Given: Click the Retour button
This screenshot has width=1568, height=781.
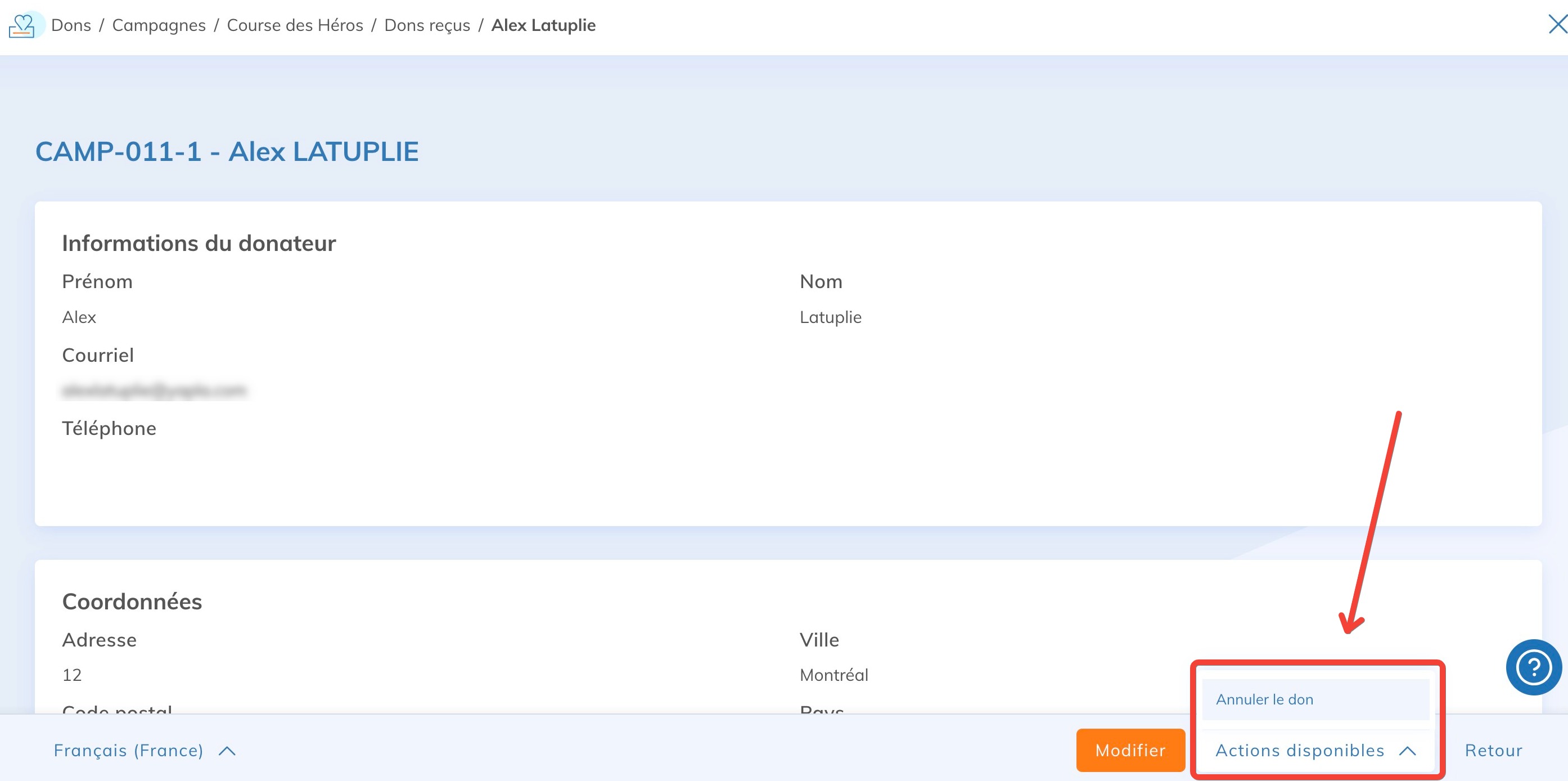Looking at the screenshot, I should click(x=1493, y=751).
